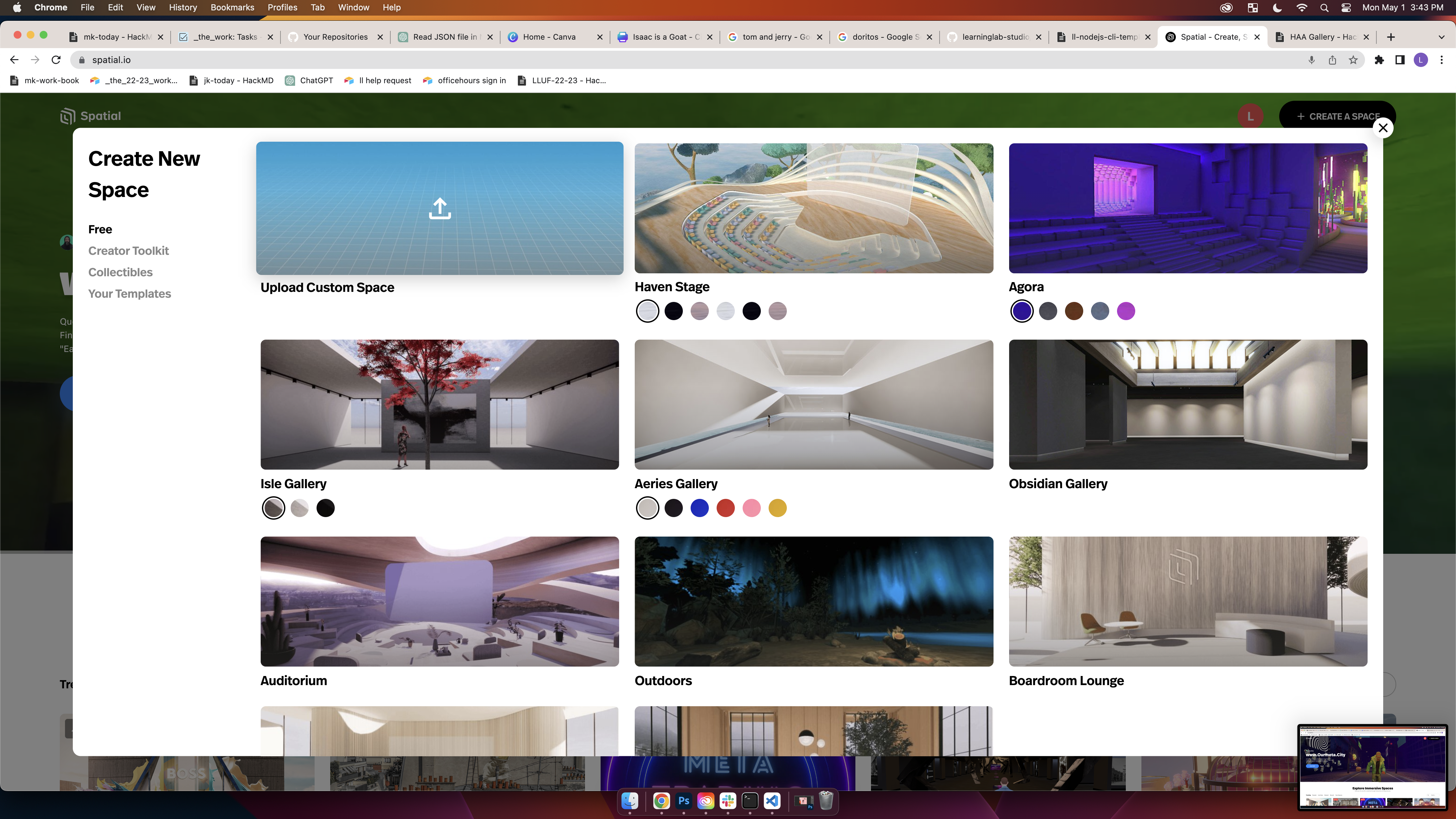Select the Creator Toolkit category
The height and width of the screenshot is (819, 1456).
click(128, 251)
